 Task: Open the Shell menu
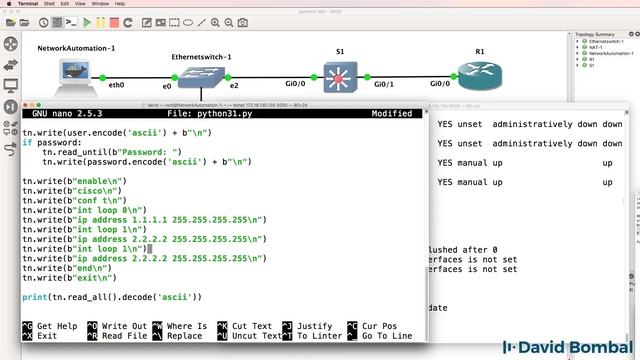(49, 4)
